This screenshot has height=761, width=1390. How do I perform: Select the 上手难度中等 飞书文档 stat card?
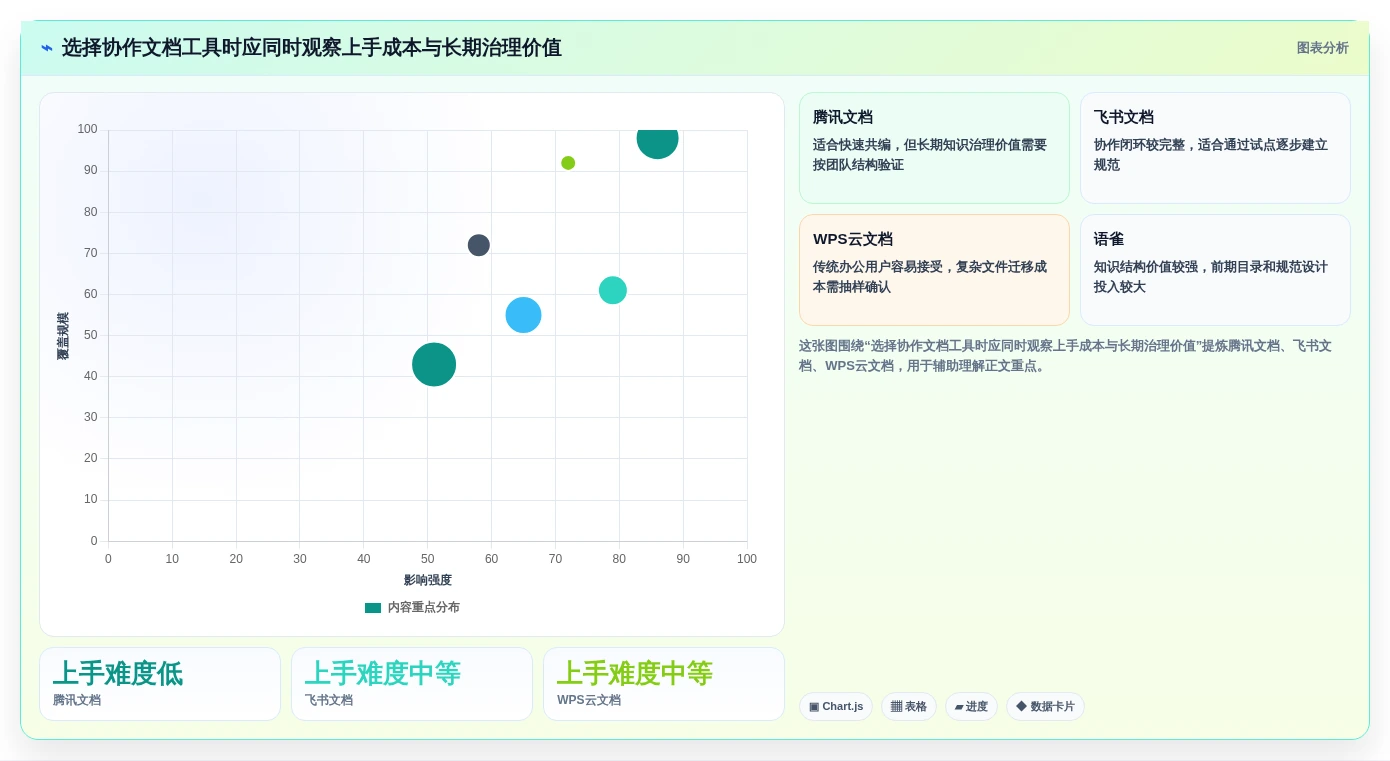pyautogui.click(x=412, y=684)
